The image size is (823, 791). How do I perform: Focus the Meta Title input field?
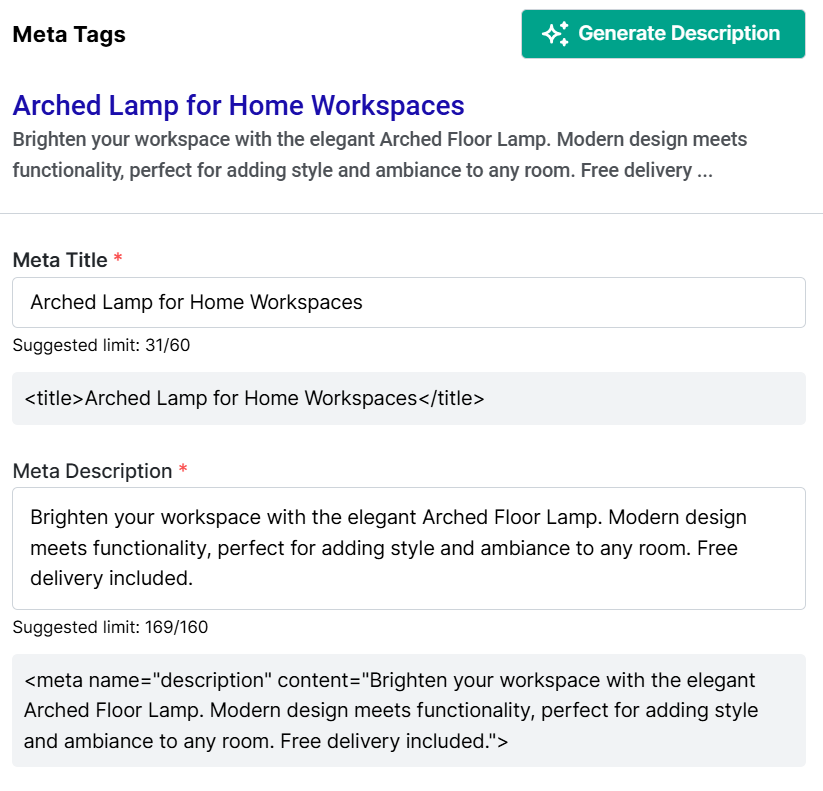(x=409, y=302)
